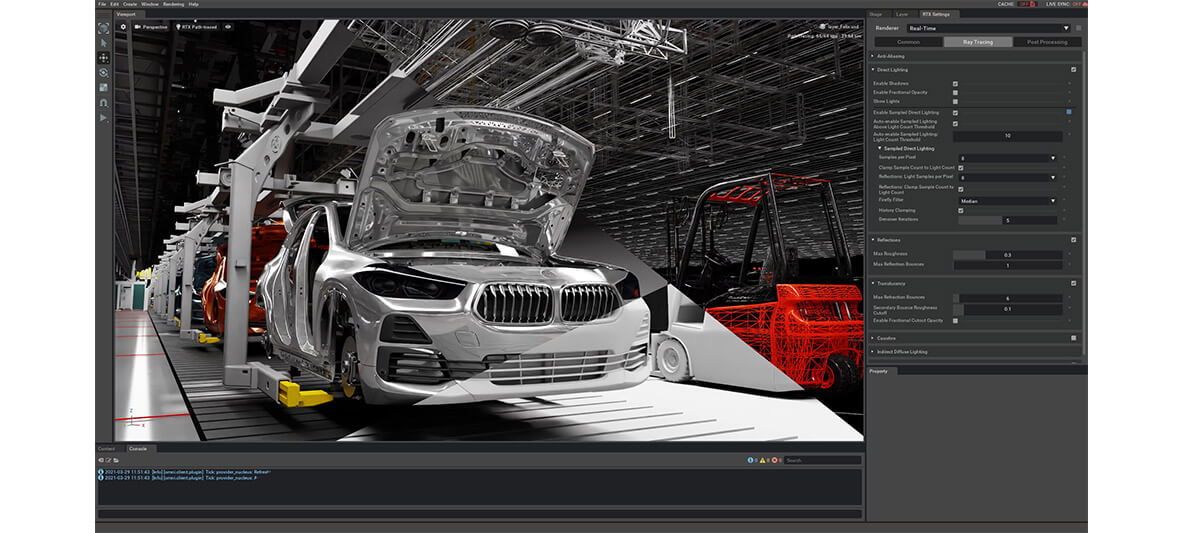The image size is (1185, 533).
Task: Open the Edit menu
Action: [114, 4]
